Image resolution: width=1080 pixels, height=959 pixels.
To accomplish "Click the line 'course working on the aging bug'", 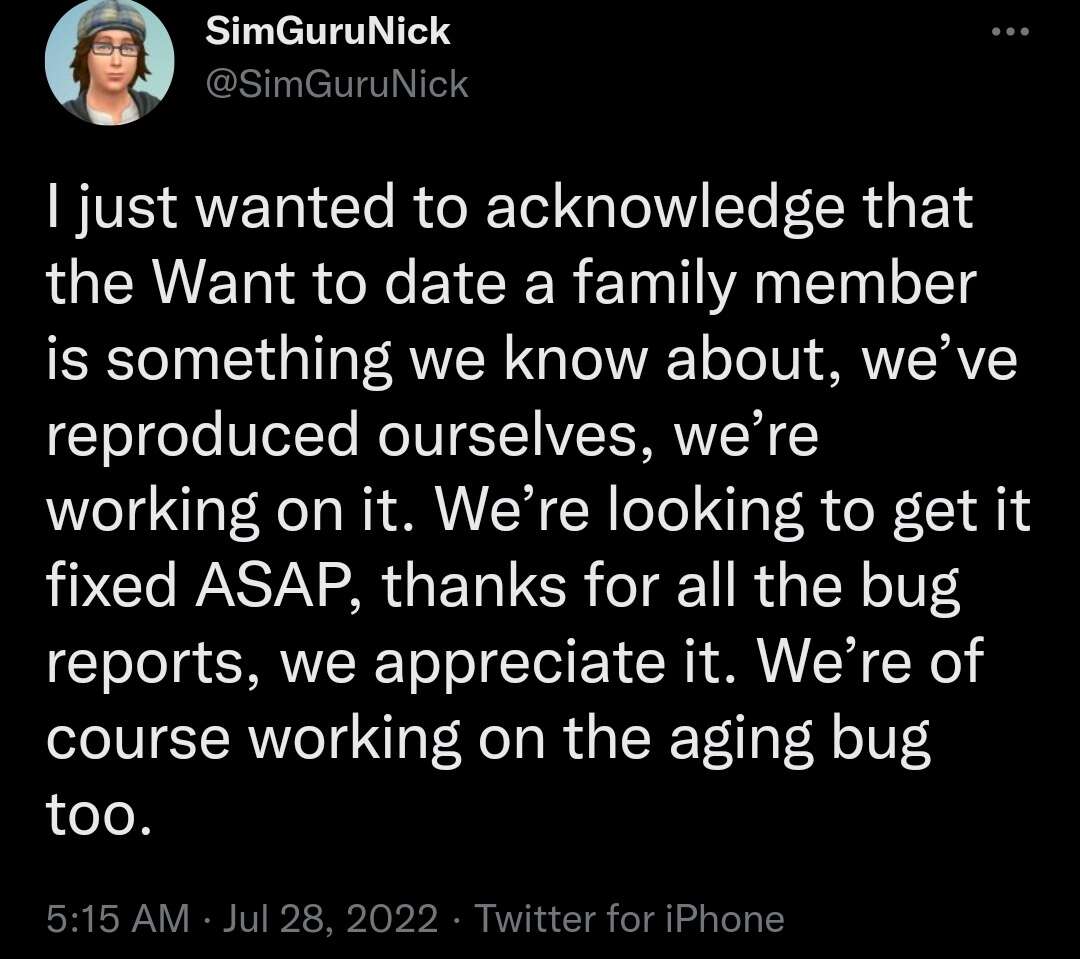I will tap(488, 739).
